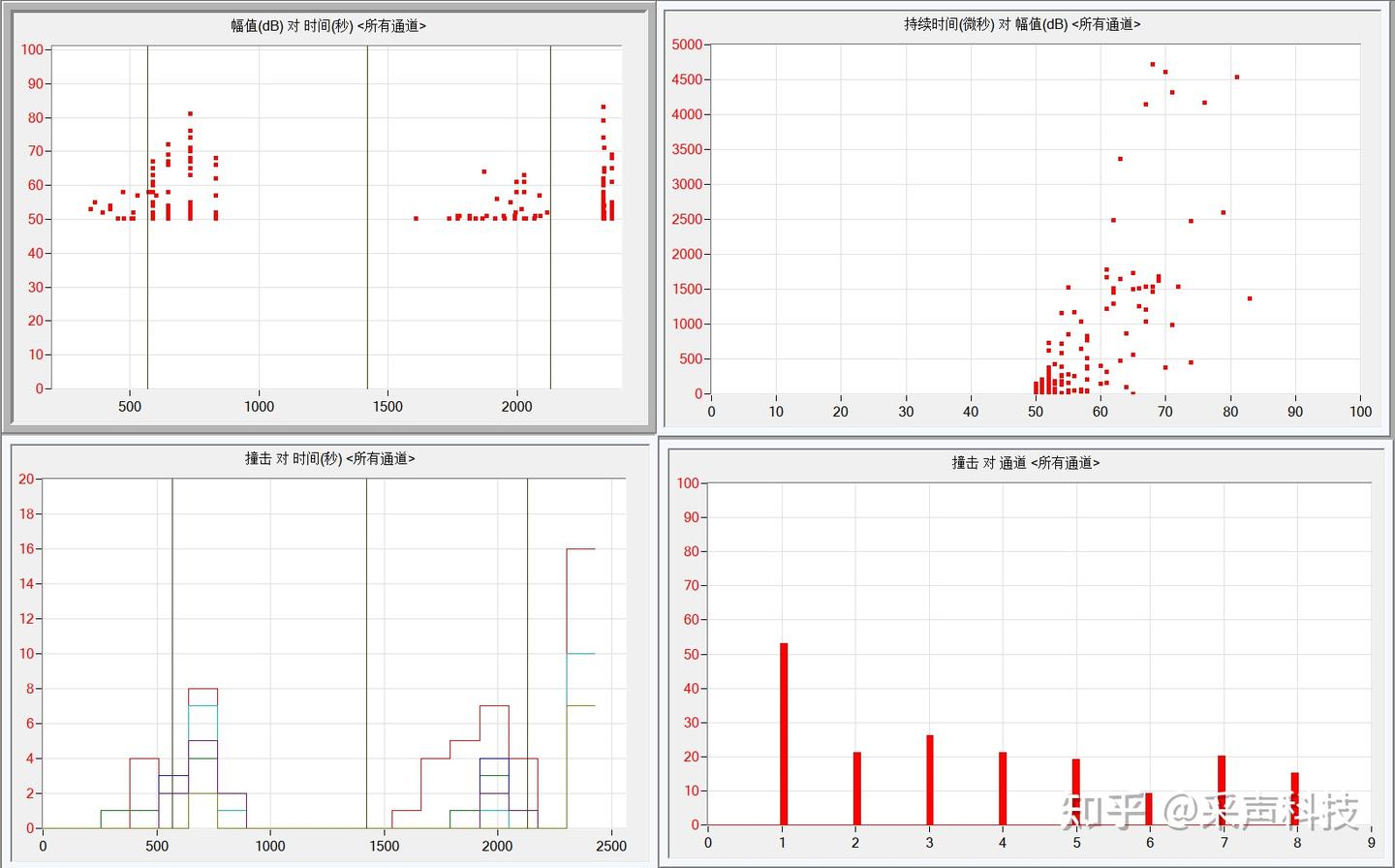Click the 5000 label on duration axis
This screenshot has width=1395, height=868.
pos(687,45)
